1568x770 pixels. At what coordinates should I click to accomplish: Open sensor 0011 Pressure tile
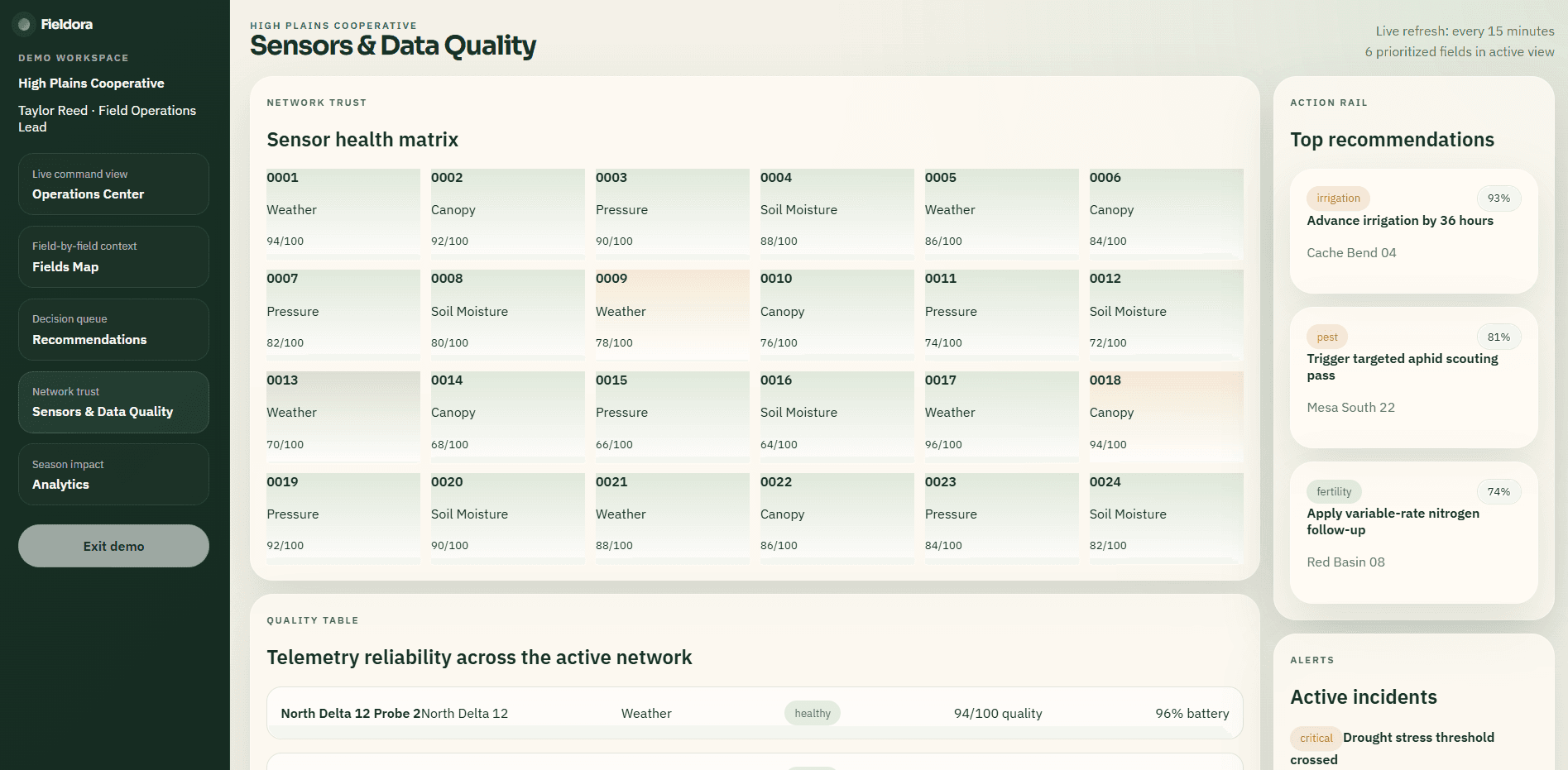[1002, 315]
